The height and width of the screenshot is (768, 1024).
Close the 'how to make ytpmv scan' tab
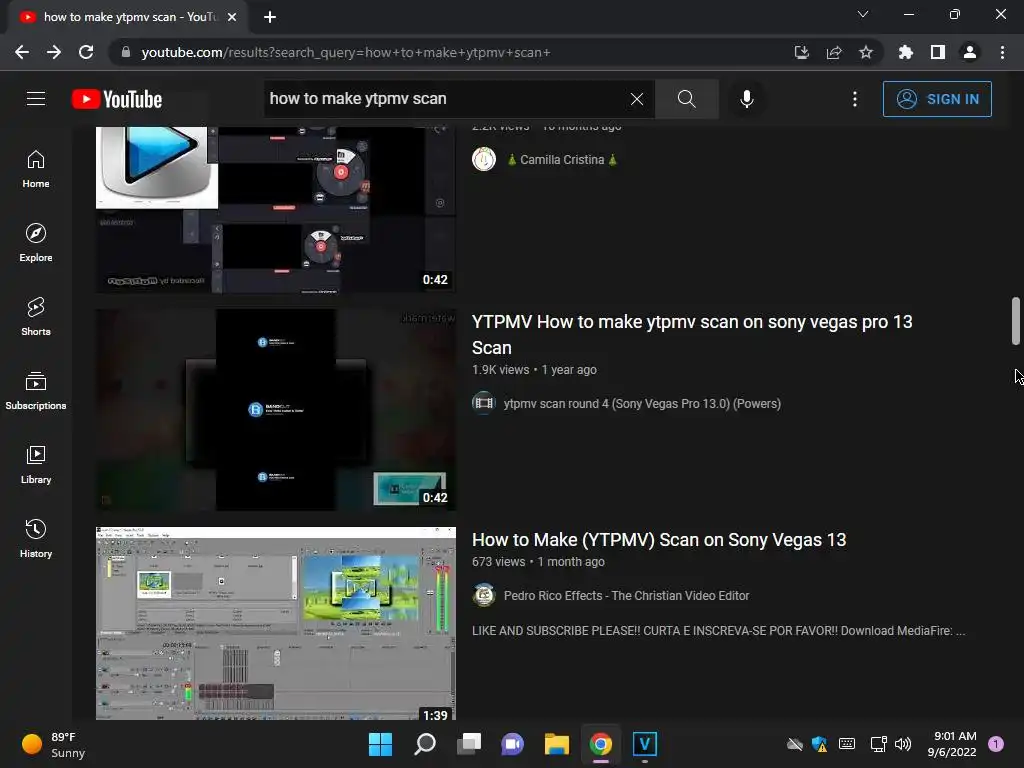click(x=232, y=17)
